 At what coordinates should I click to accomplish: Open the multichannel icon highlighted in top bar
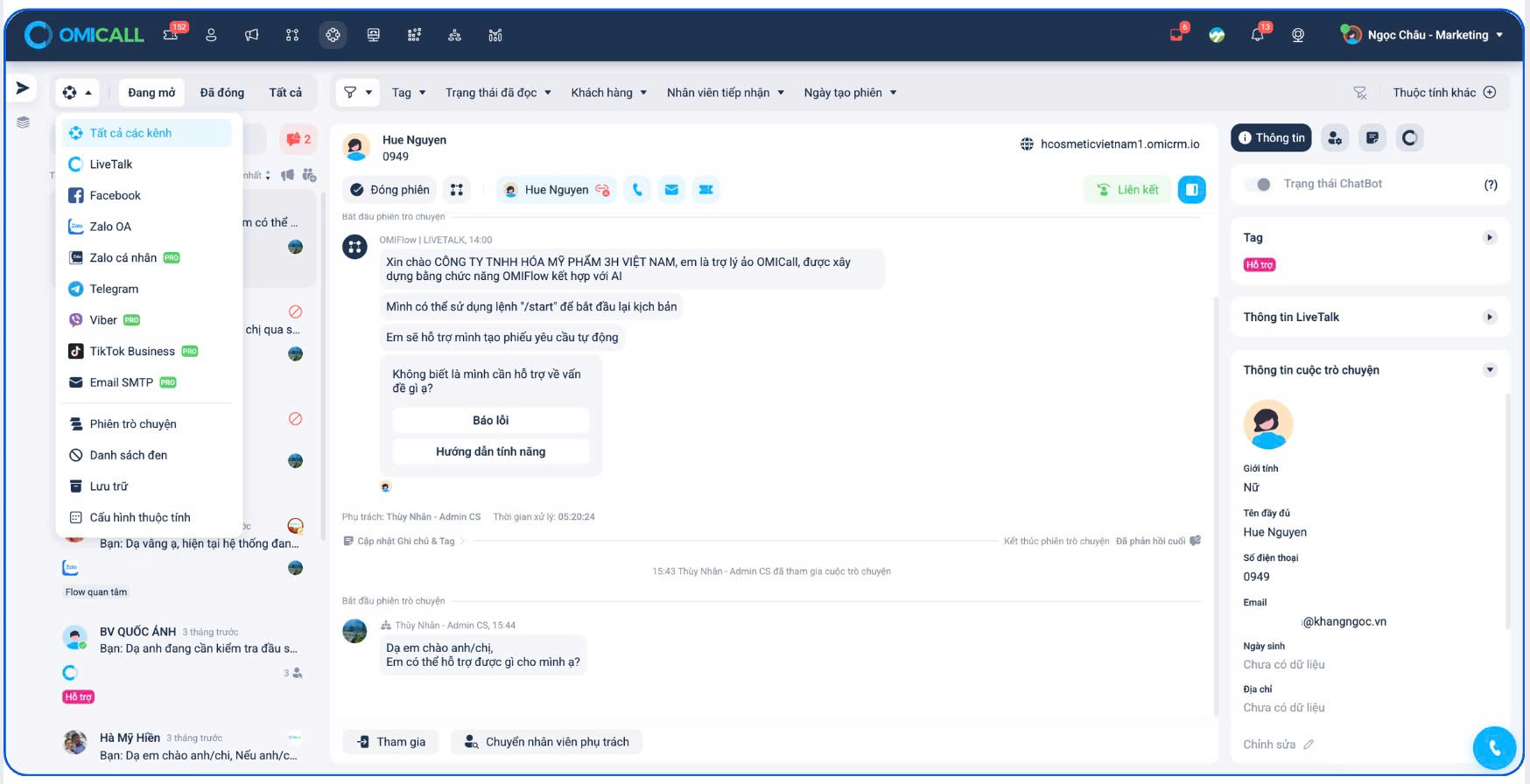333,35
